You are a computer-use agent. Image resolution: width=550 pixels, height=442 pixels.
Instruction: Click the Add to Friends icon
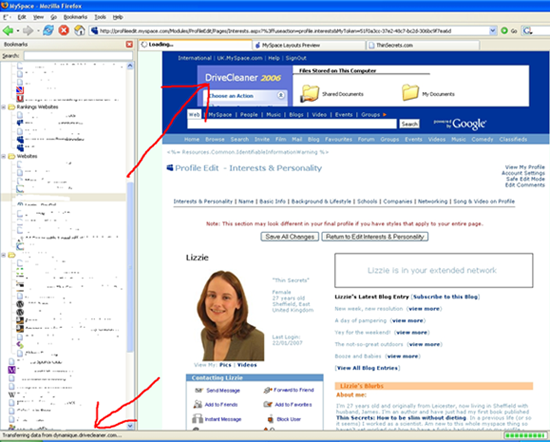197,404
